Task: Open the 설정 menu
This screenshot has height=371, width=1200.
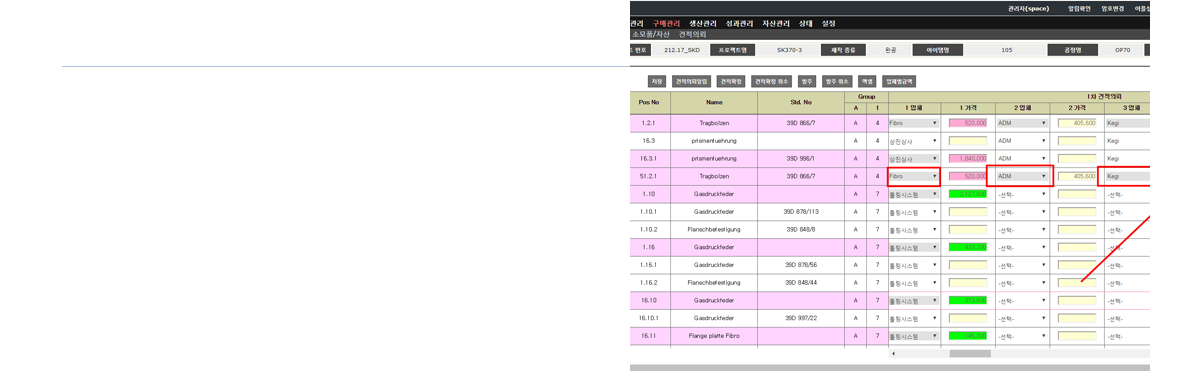Action: point(828,23)
